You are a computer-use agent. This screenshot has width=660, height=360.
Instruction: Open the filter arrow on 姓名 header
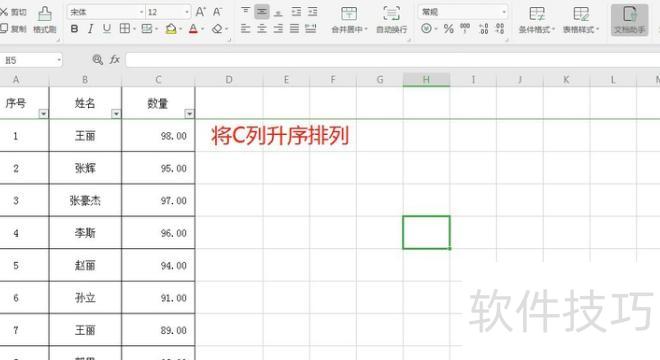[x=116, y=114]
